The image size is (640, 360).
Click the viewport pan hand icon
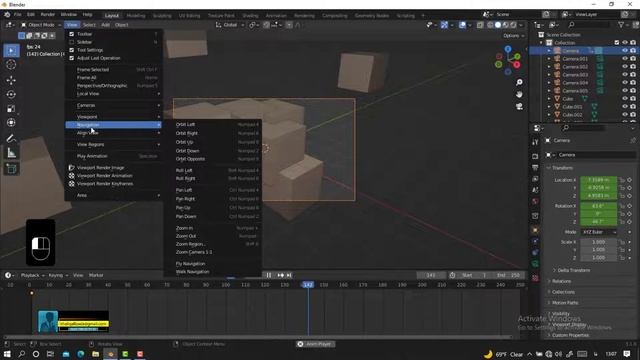click(x=519, y=94)
